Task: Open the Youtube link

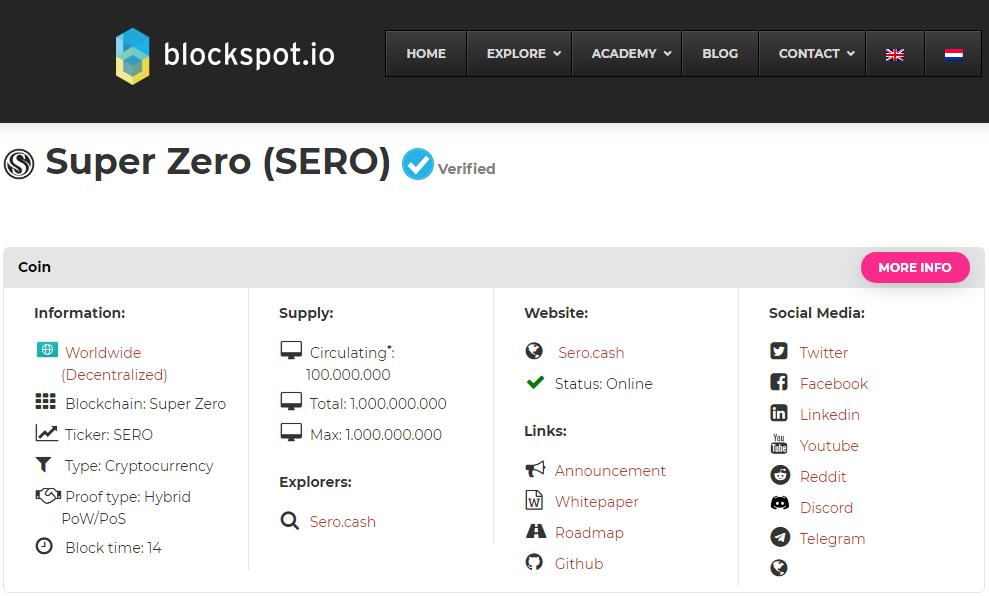Action: tap(829, 445)
